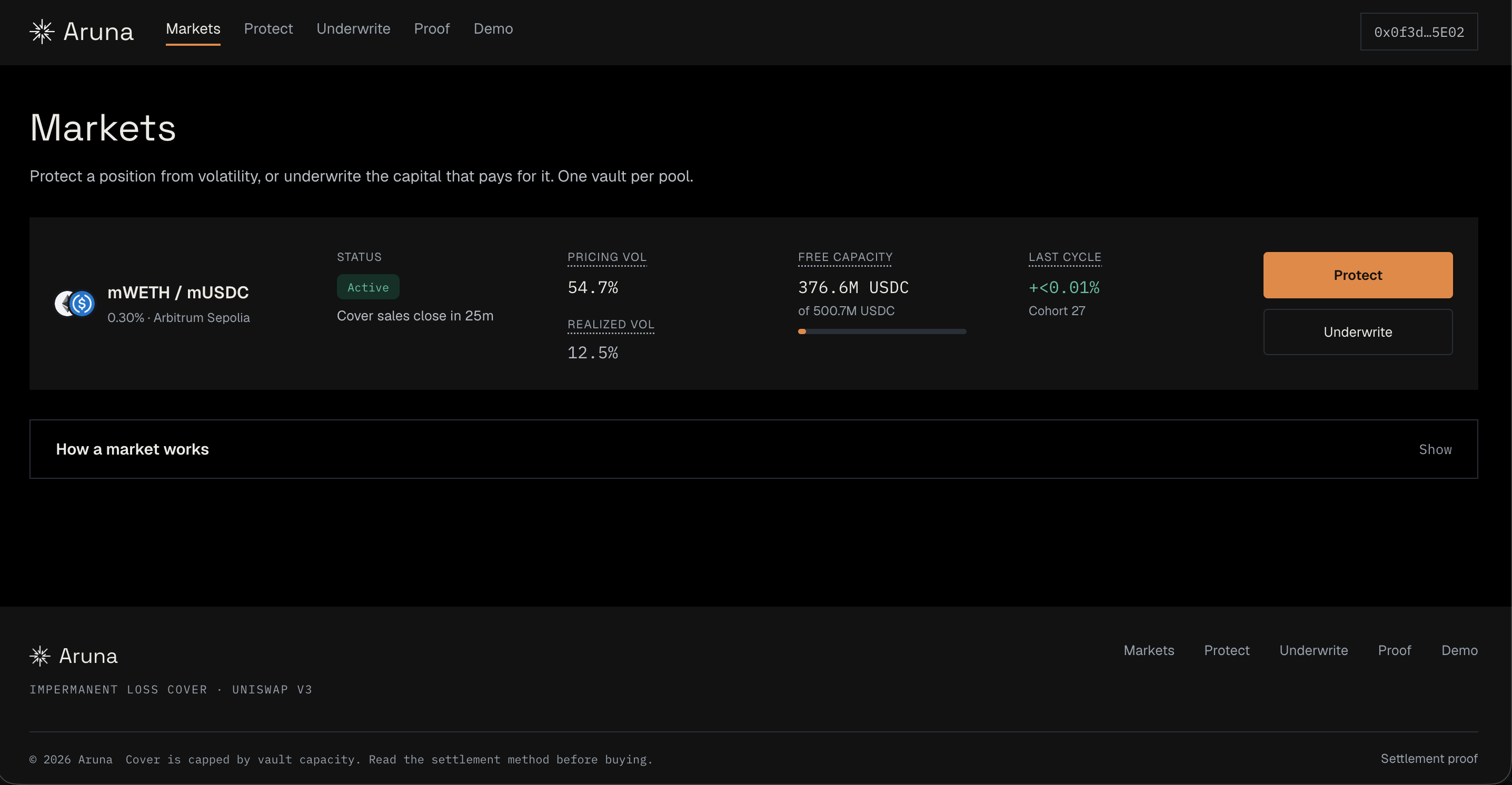Open the Demo tab in header
This screenshot has width=1512, height=785.
coord(493,29)
